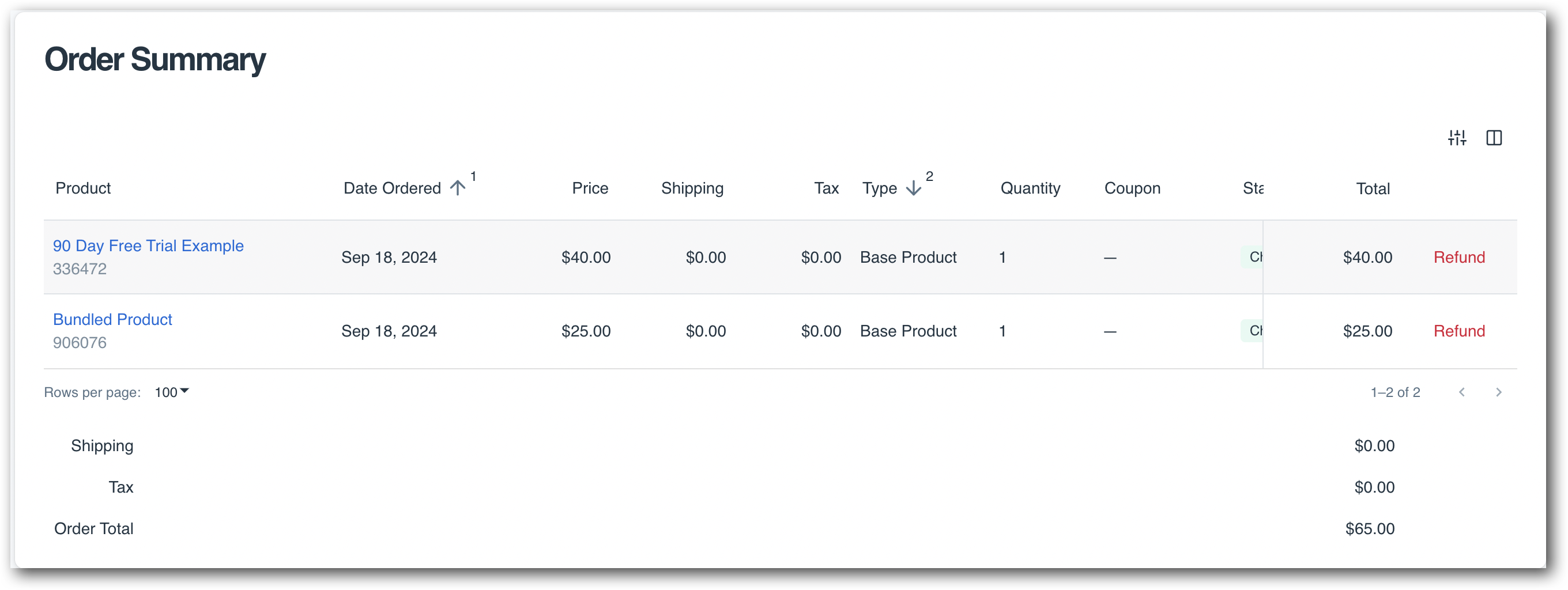Click the Date Ordered ascending sort arrow
Viewport: 1568px width, 590px height.
458,188
